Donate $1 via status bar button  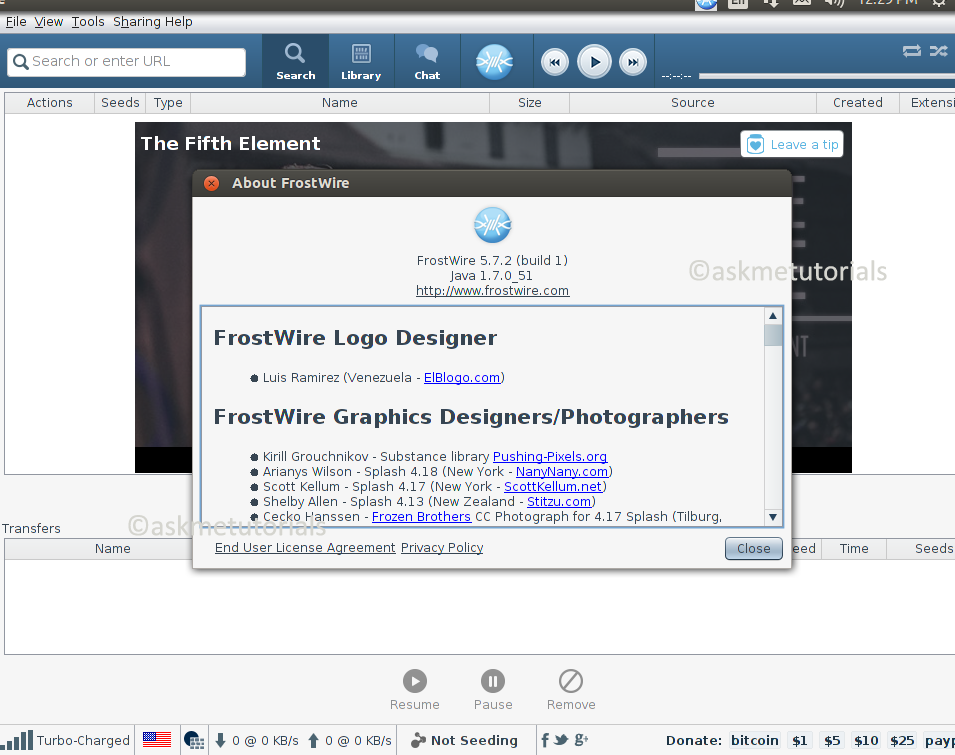point(800,740)
